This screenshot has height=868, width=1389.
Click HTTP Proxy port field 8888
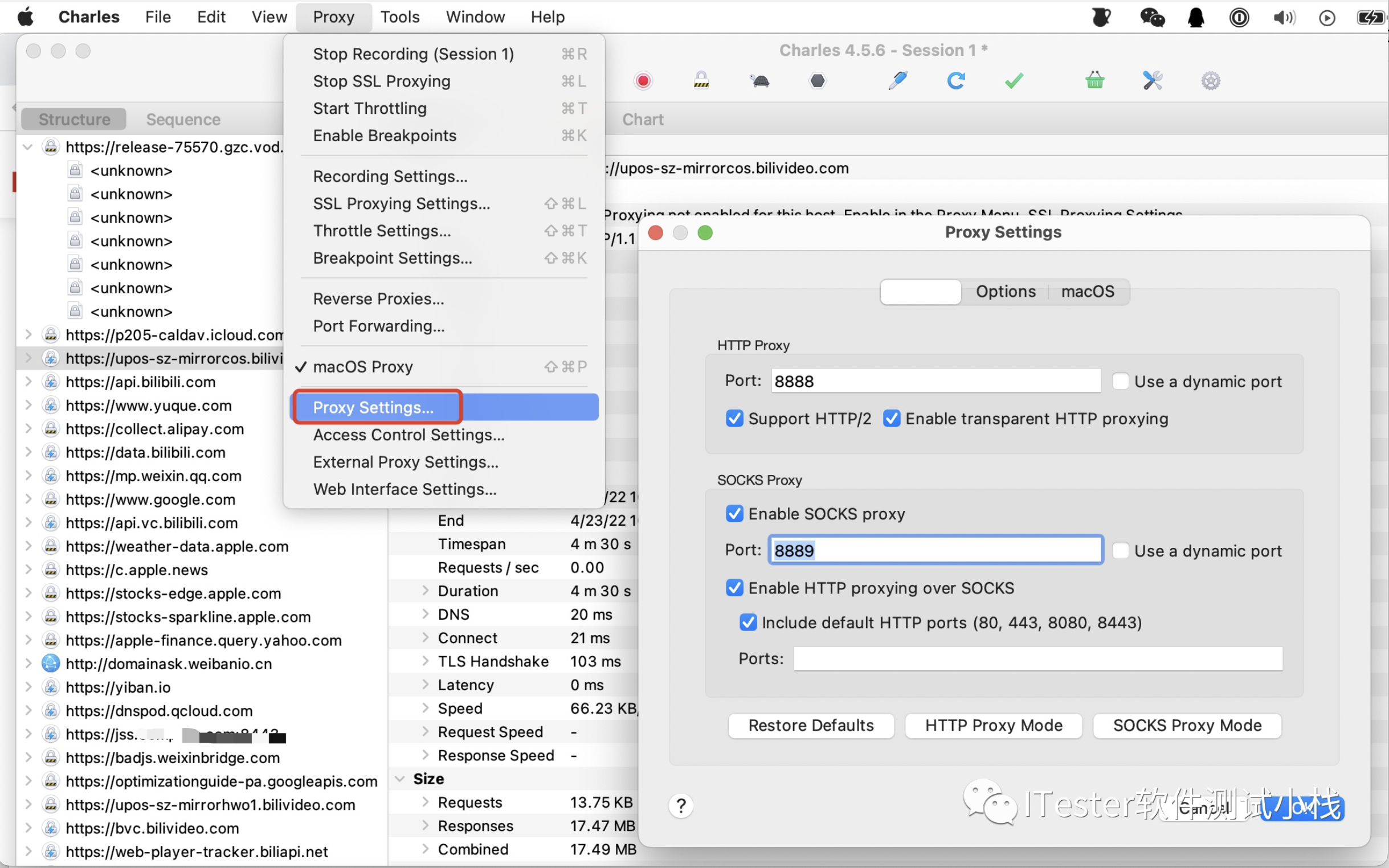pyautogui.click(x=935, y=381)
